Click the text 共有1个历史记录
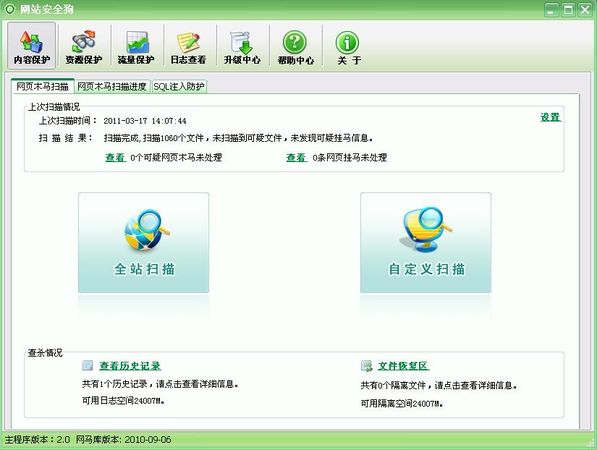 (114, 384)
